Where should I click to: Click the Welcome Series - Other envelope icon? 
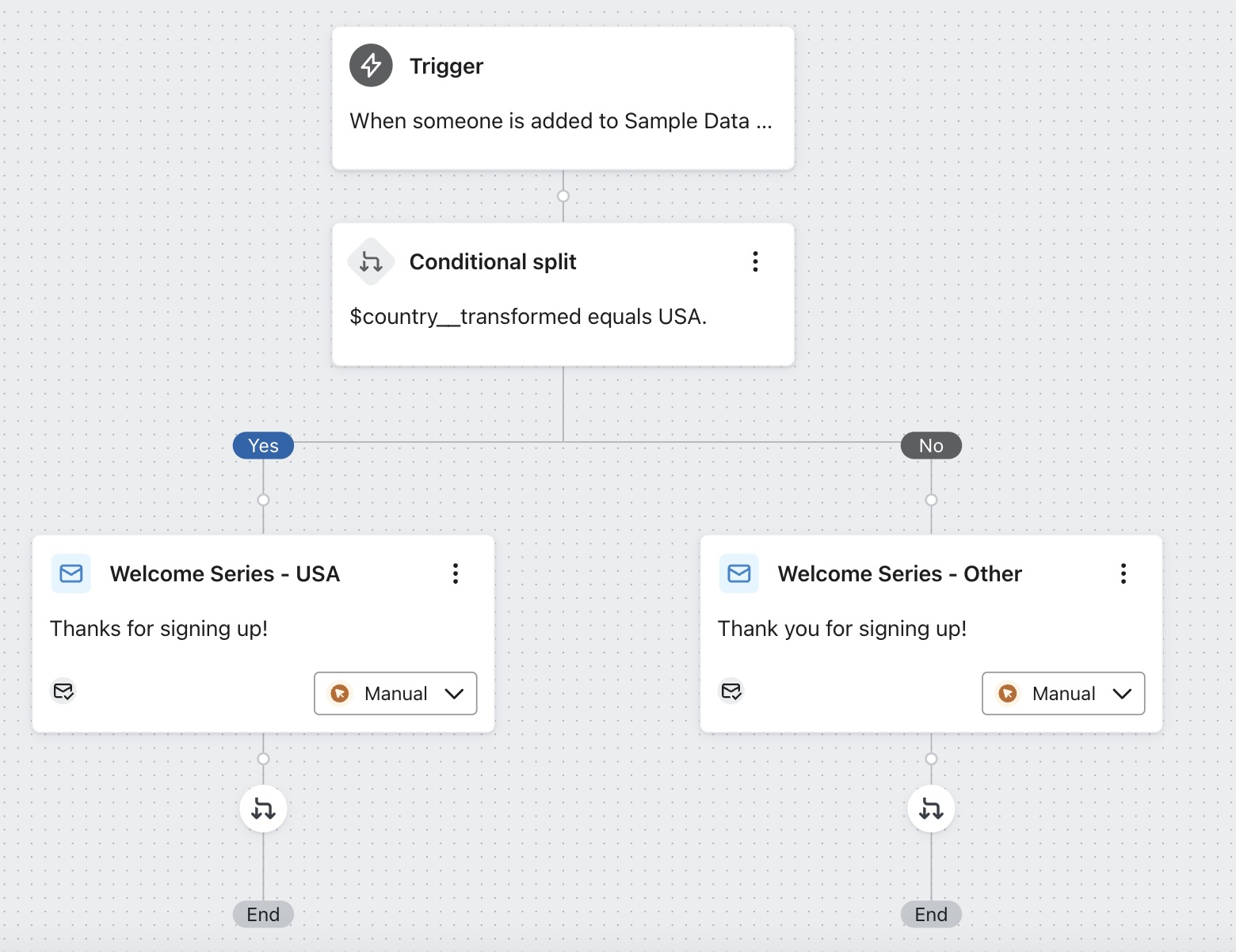739,573
